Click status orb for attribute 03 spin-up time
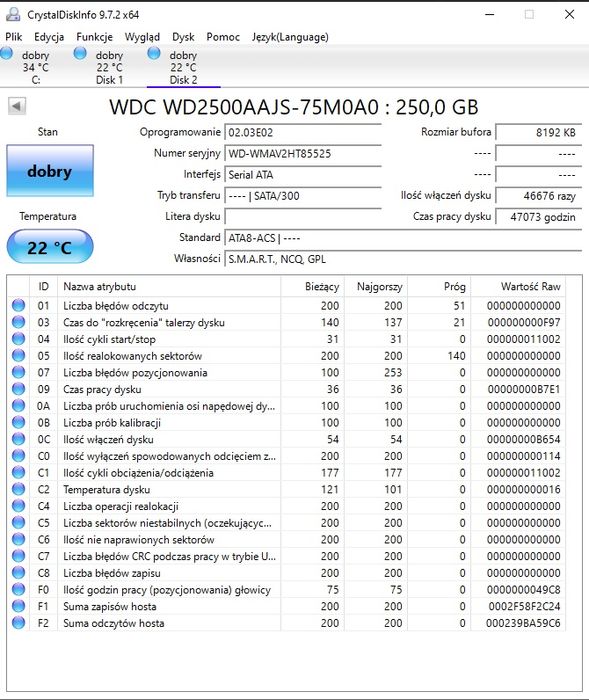 pyautogui.click(x=18, y=322)
